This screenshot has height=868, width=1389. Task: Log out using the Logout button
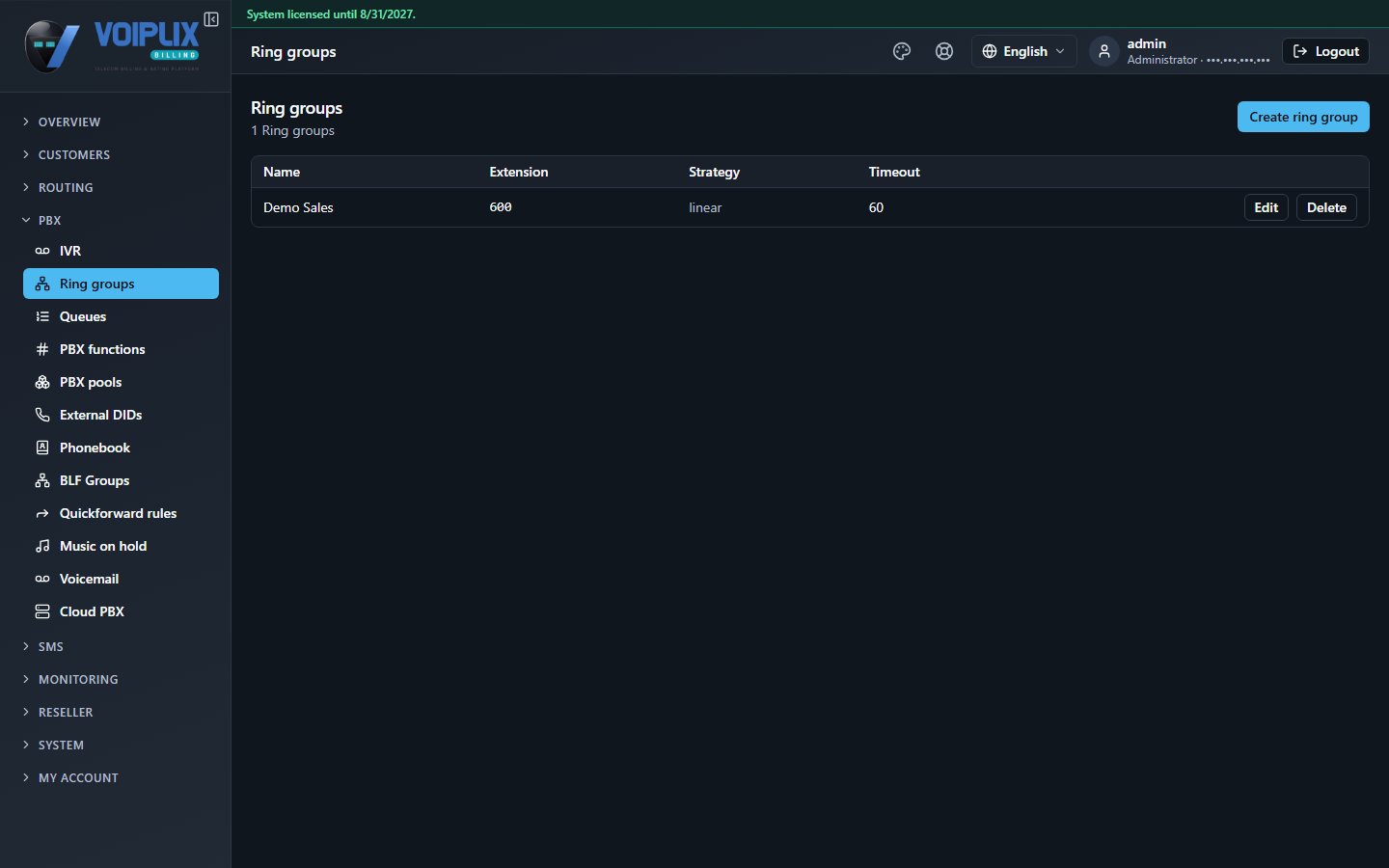(1325, 51)
